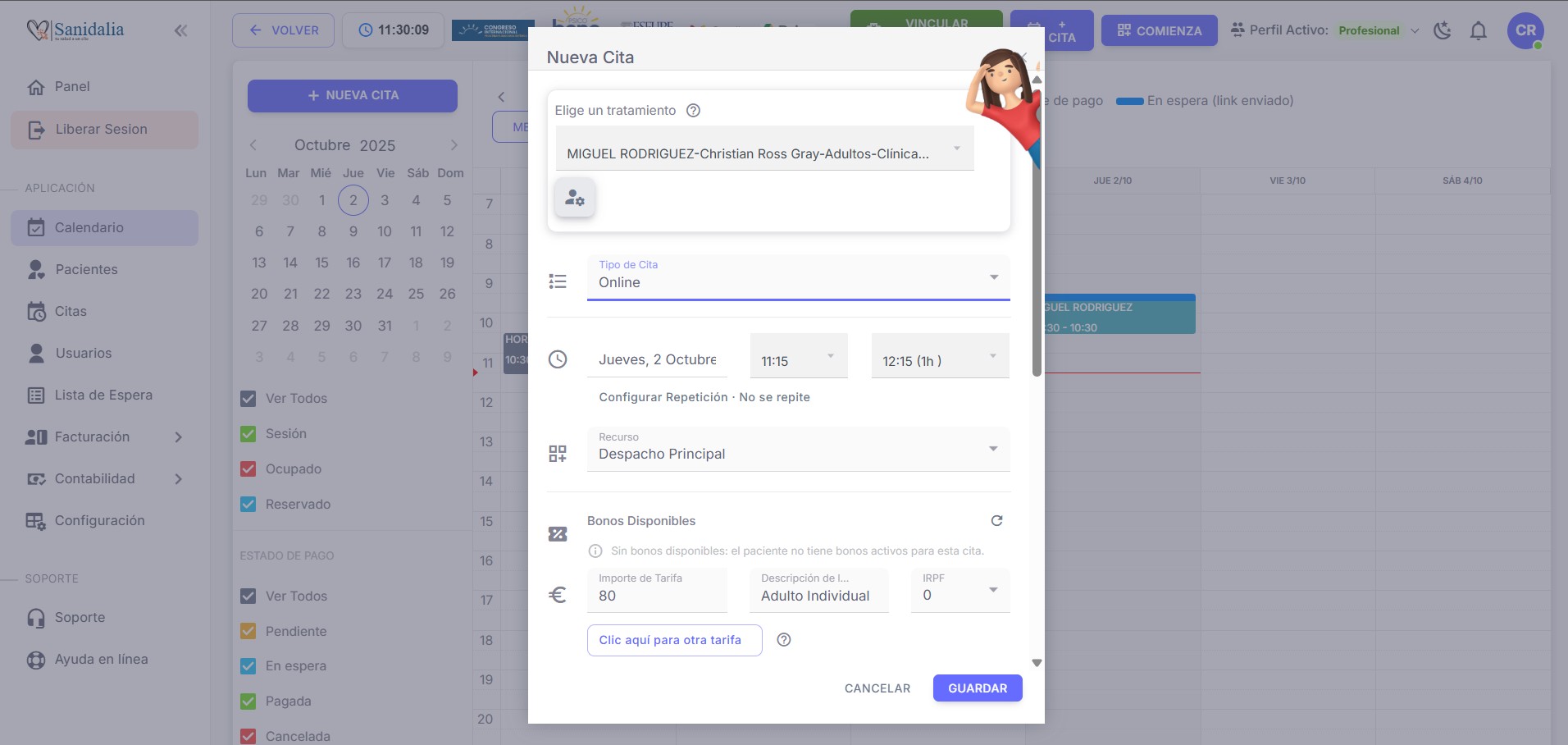The width and height of the screenshot is (1568, 745).
Task: Click the GUARDAR button
Action: point(977,688)
